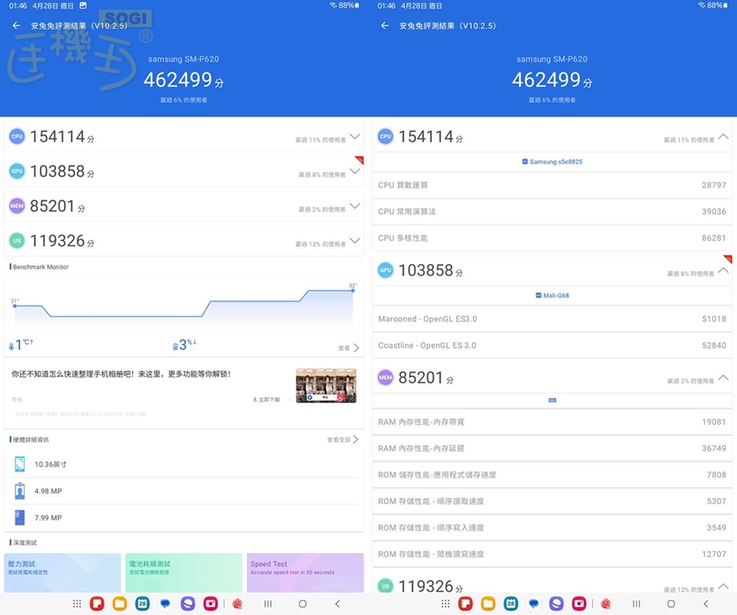Collapse the UX 119326 section on right screen
The height and width of the screenshot is (615, 737).
click(724, 586)
